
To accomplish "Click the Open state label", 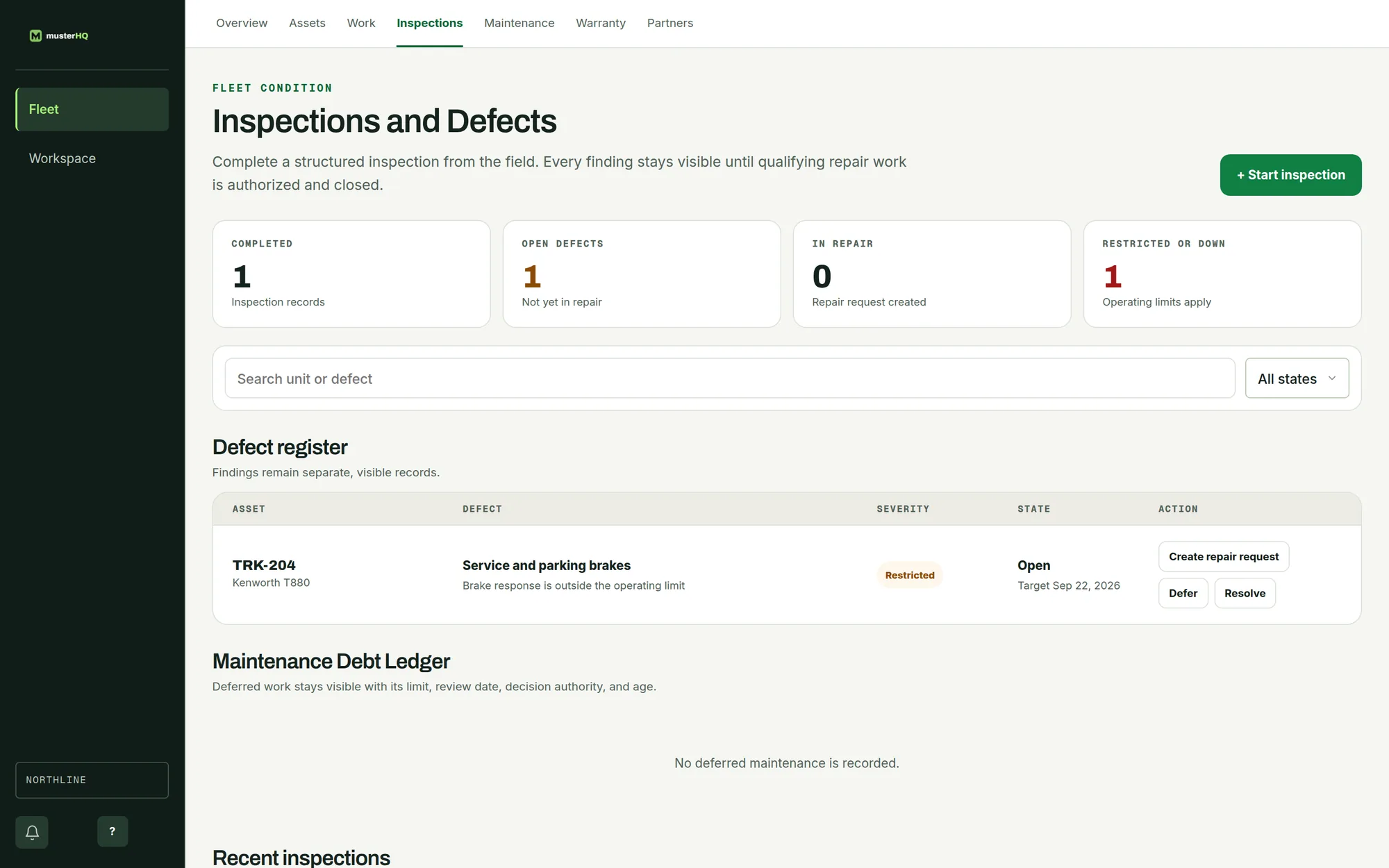I will point(1033,565).
